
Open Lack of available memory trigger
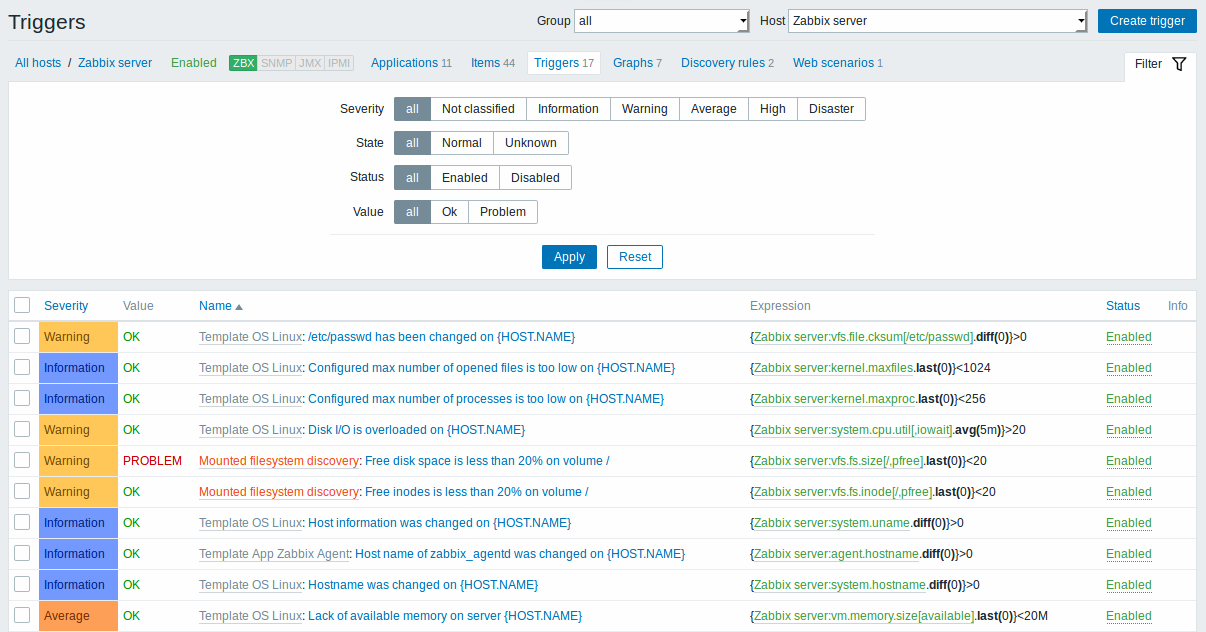click(x=445, y=616)
